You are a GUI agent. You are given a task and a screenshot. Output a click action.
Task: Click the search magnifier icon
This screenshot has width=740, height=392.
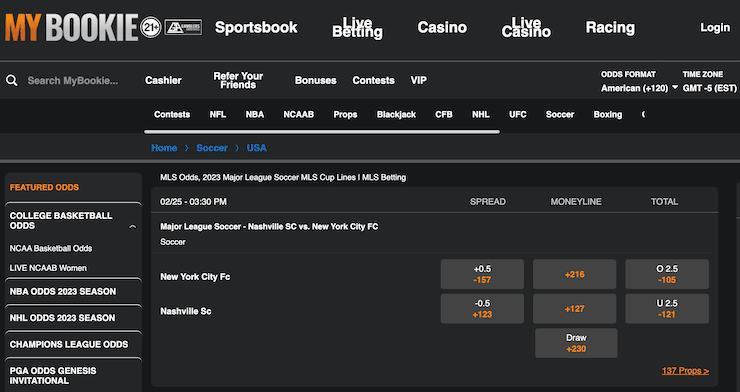pos(12,80)
